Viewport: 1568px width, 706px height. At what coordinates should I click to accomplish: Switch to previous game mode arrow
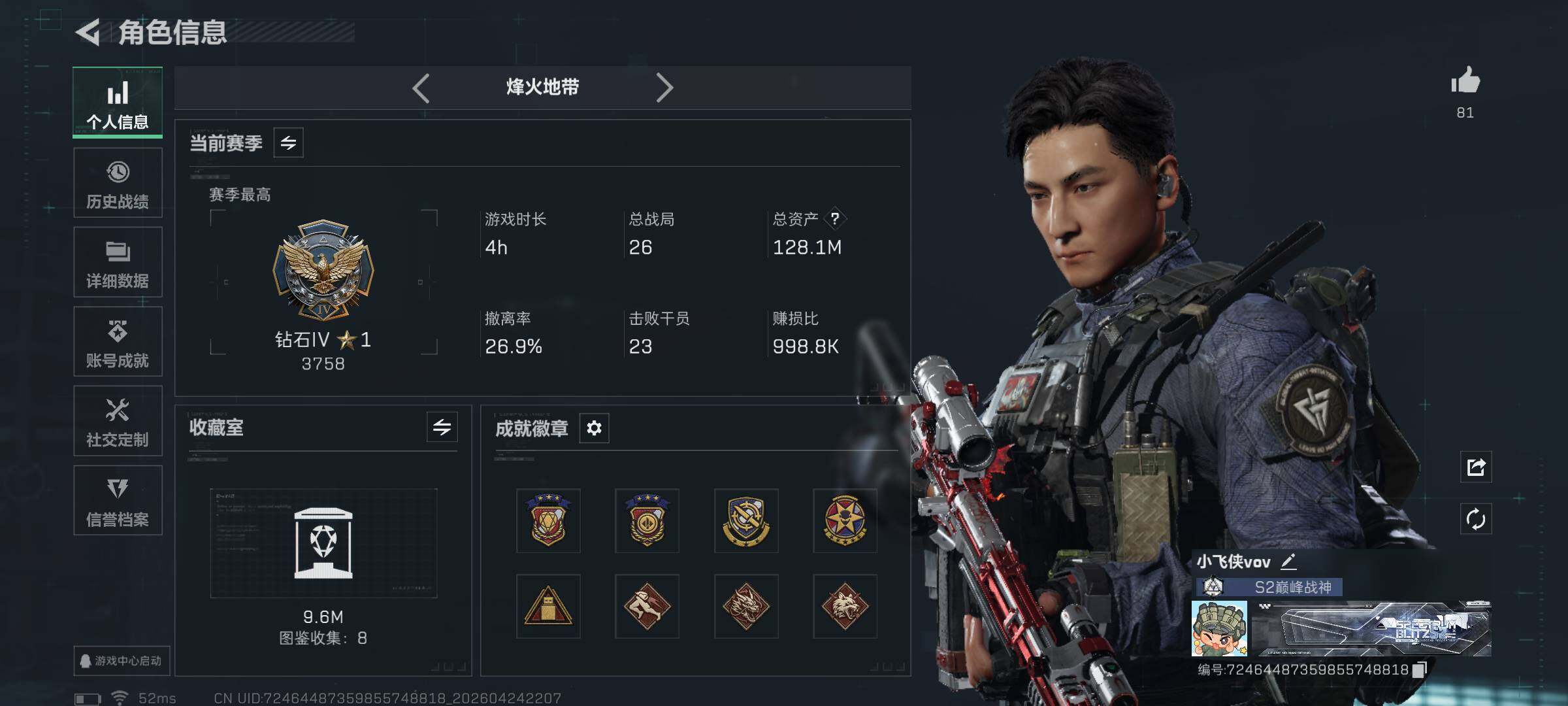(421, 88)
